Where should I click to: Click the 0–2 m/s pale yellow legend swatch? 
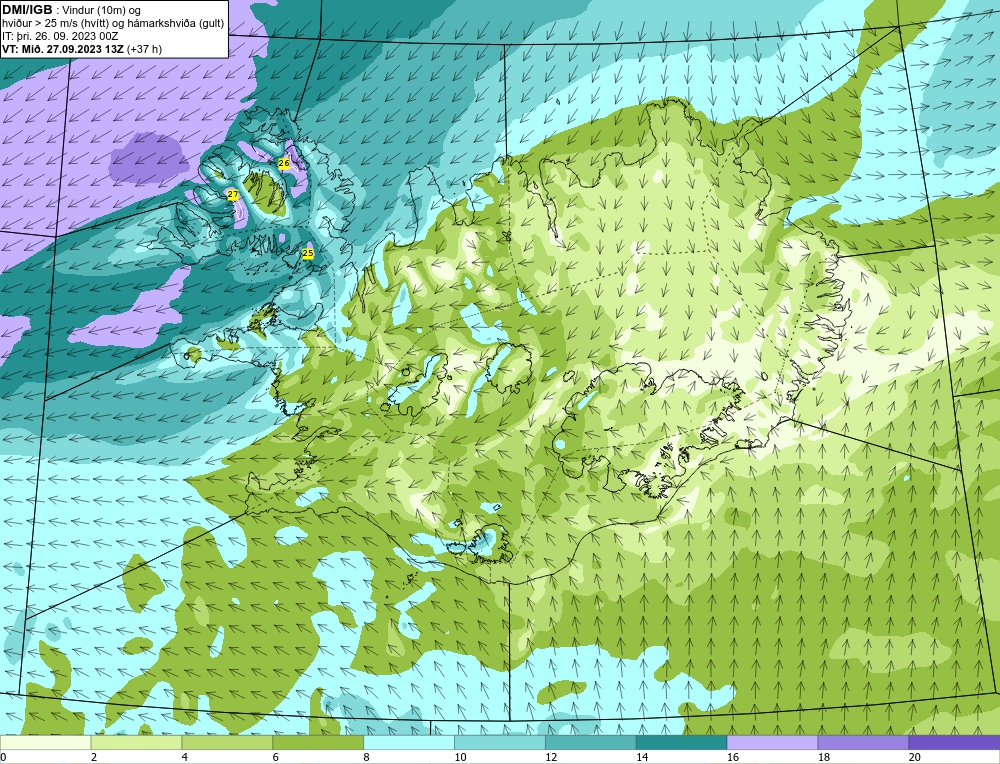pos(45,742)
